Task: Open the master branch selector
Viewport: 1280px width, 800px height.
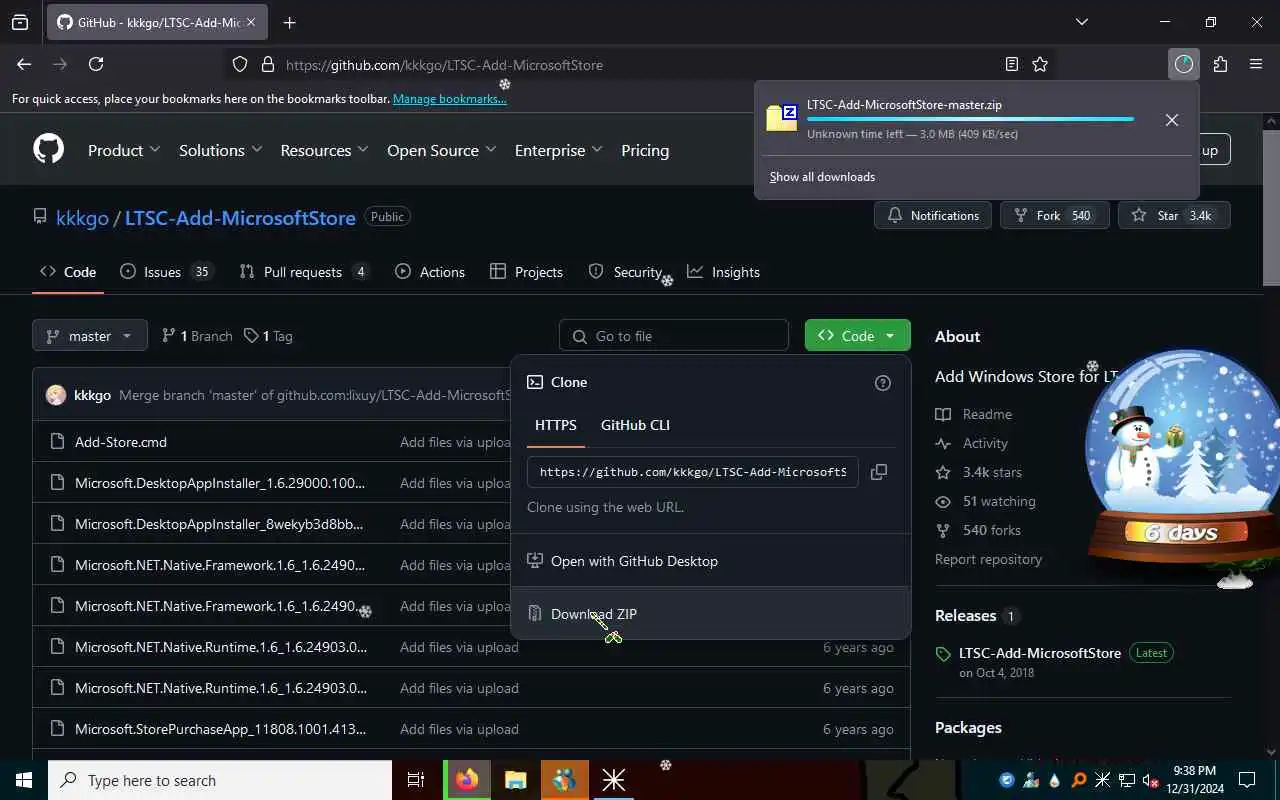Action: tap(90, 336)
